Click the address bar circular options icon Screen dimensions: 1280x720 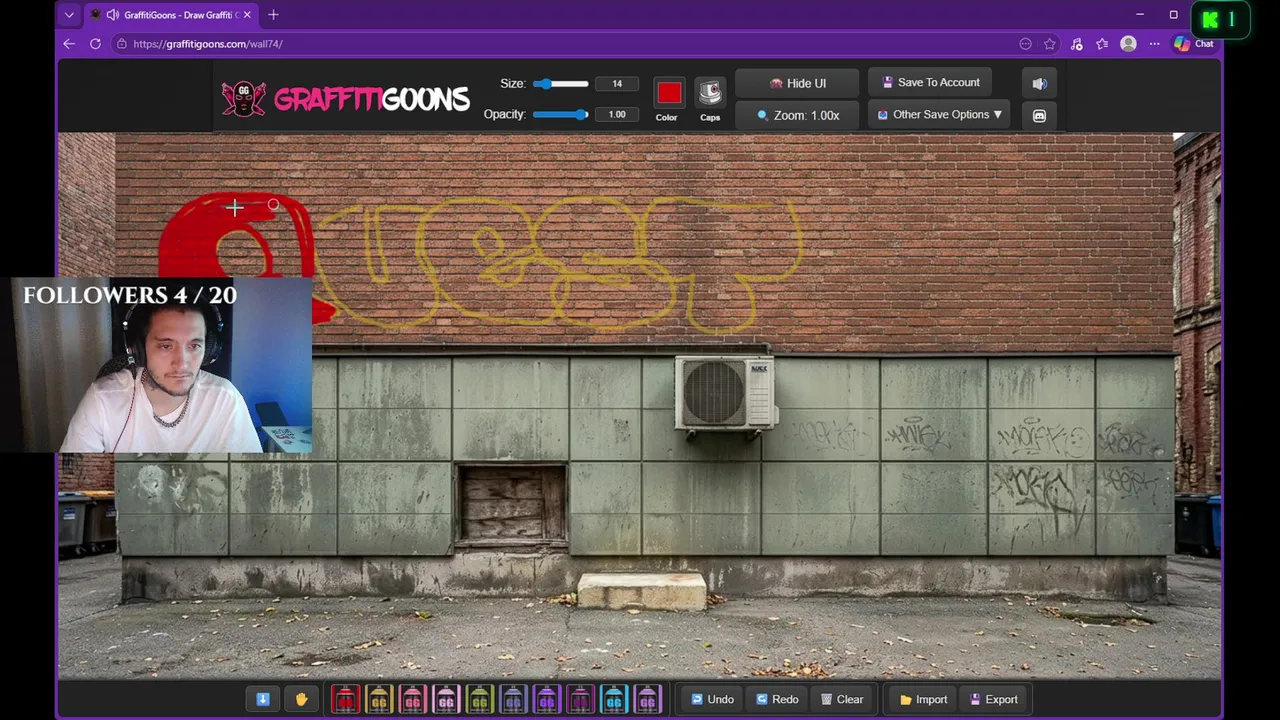click(x=1025, y=44)
